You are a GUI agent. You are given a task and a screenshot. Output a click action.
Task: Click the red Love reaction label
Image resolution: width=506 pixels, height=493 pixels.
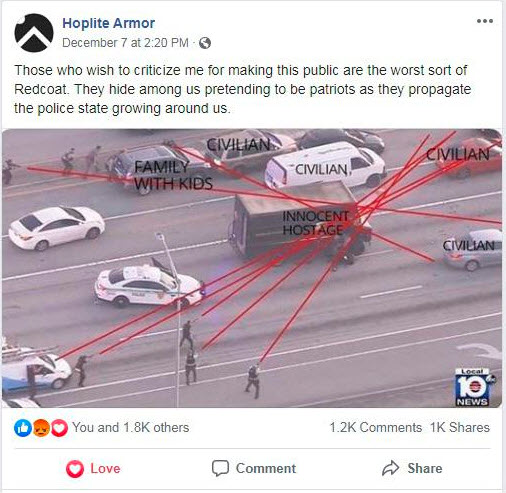pos(105,468)
